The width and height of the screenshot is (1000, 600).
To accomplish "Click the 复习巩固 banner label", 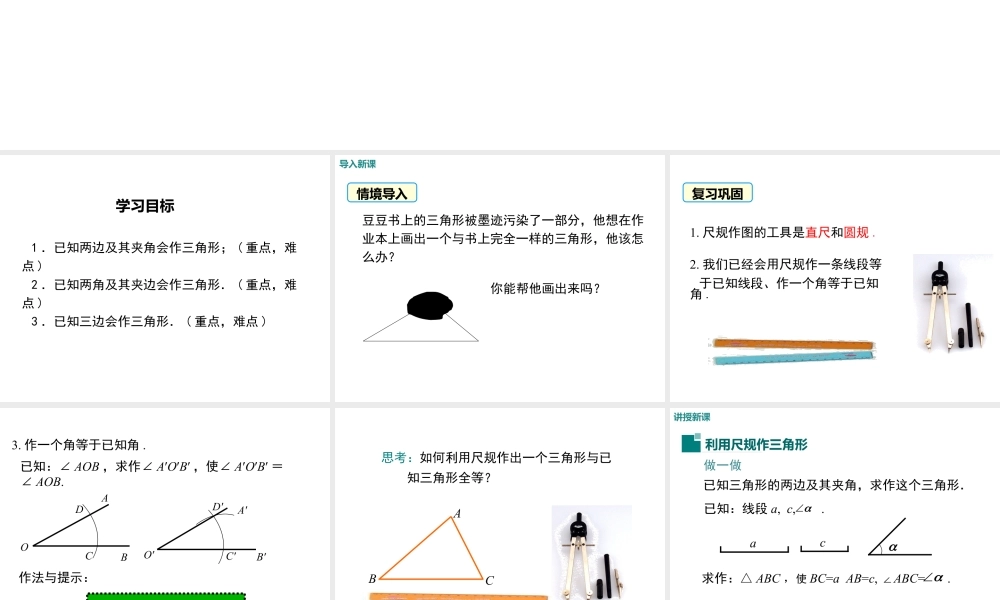I will pos(717,192).
